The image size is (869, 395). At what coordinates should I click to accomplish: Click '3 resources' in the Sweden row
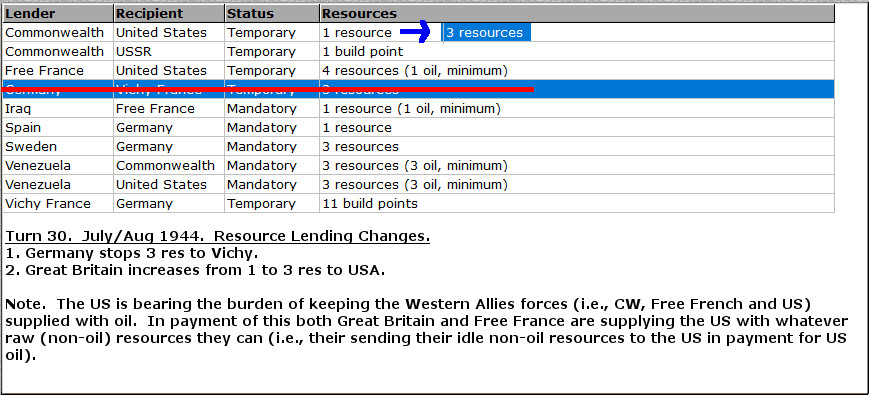577,147
